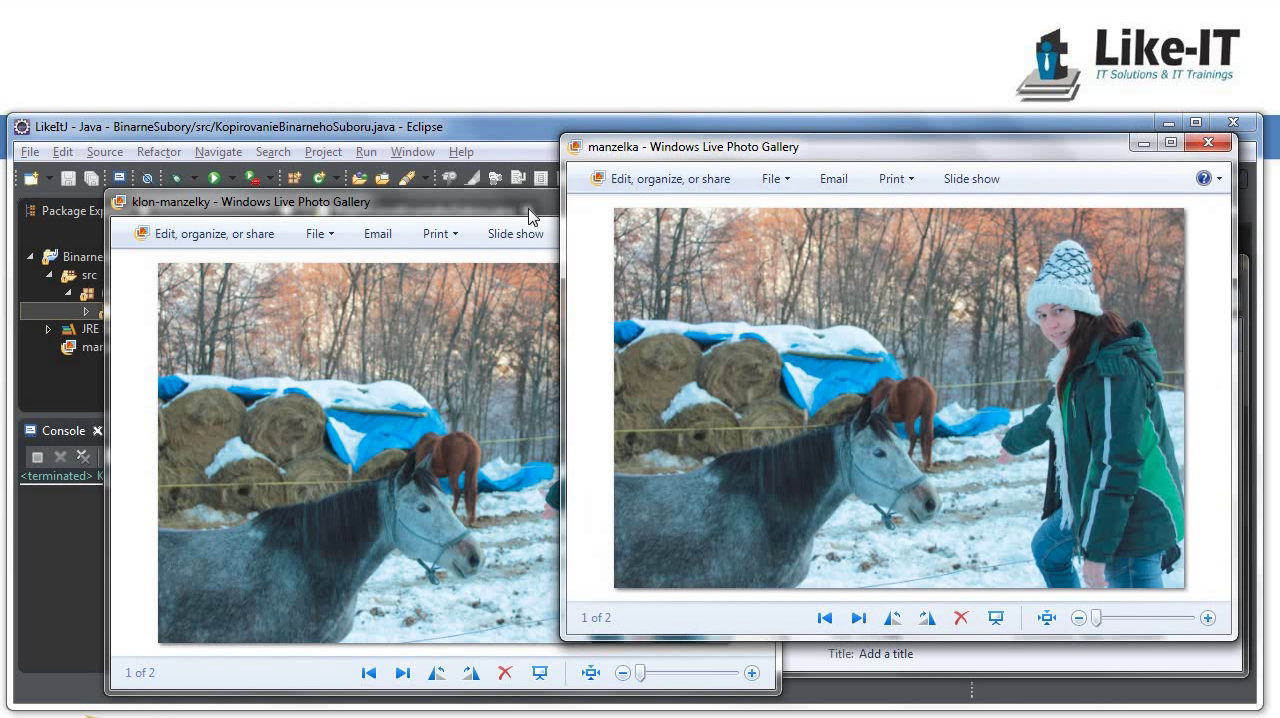Viewport: 1280px width, 718px height.
Task: Collapse the src folder tree node
Action: coord(48,275)
